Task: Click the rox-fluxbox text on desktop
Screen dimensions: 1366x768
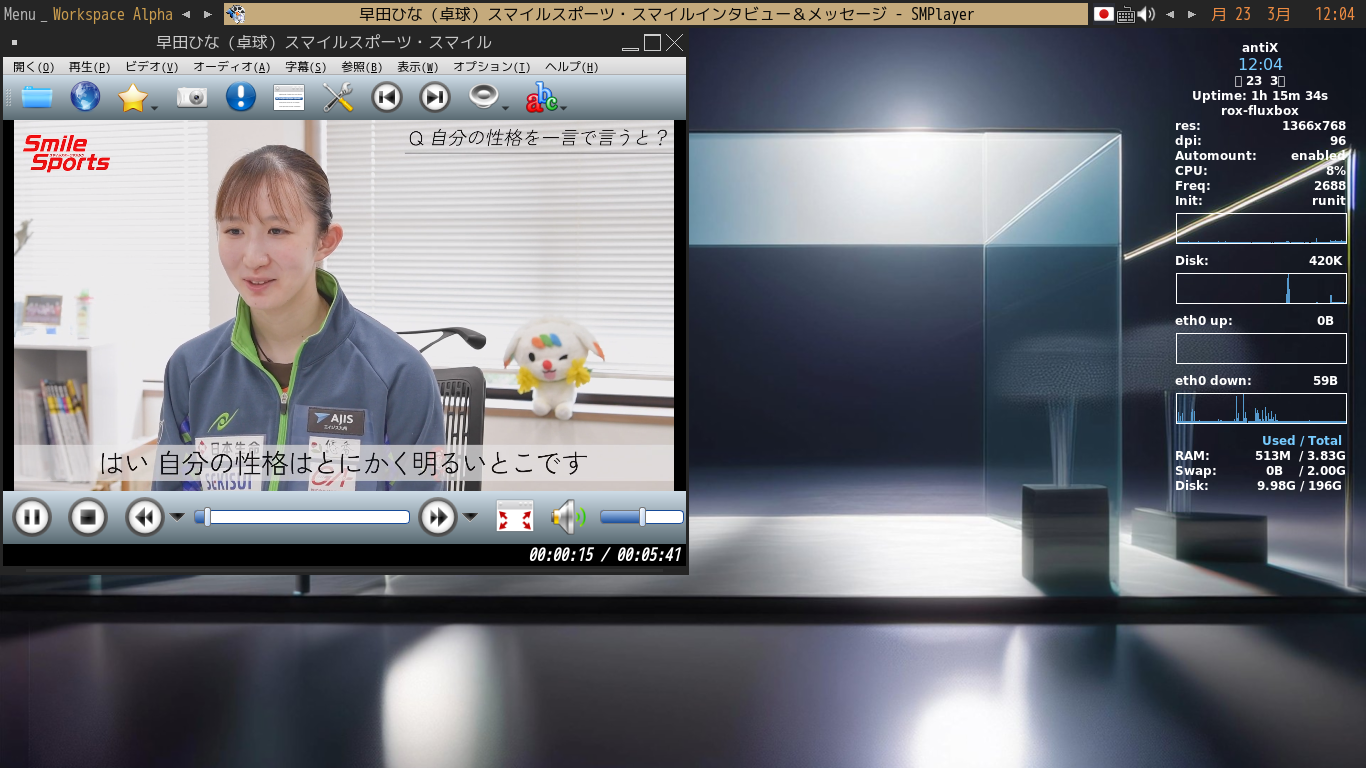Action: [1260, 111]
